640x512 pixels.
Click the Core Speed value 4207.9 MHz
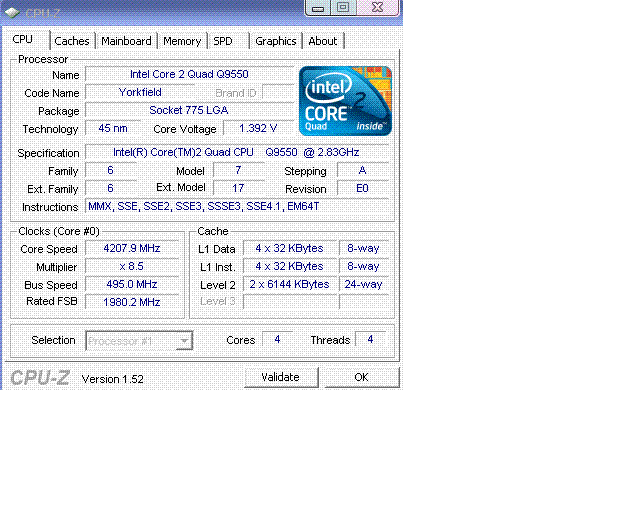click(x=132, y=249)
